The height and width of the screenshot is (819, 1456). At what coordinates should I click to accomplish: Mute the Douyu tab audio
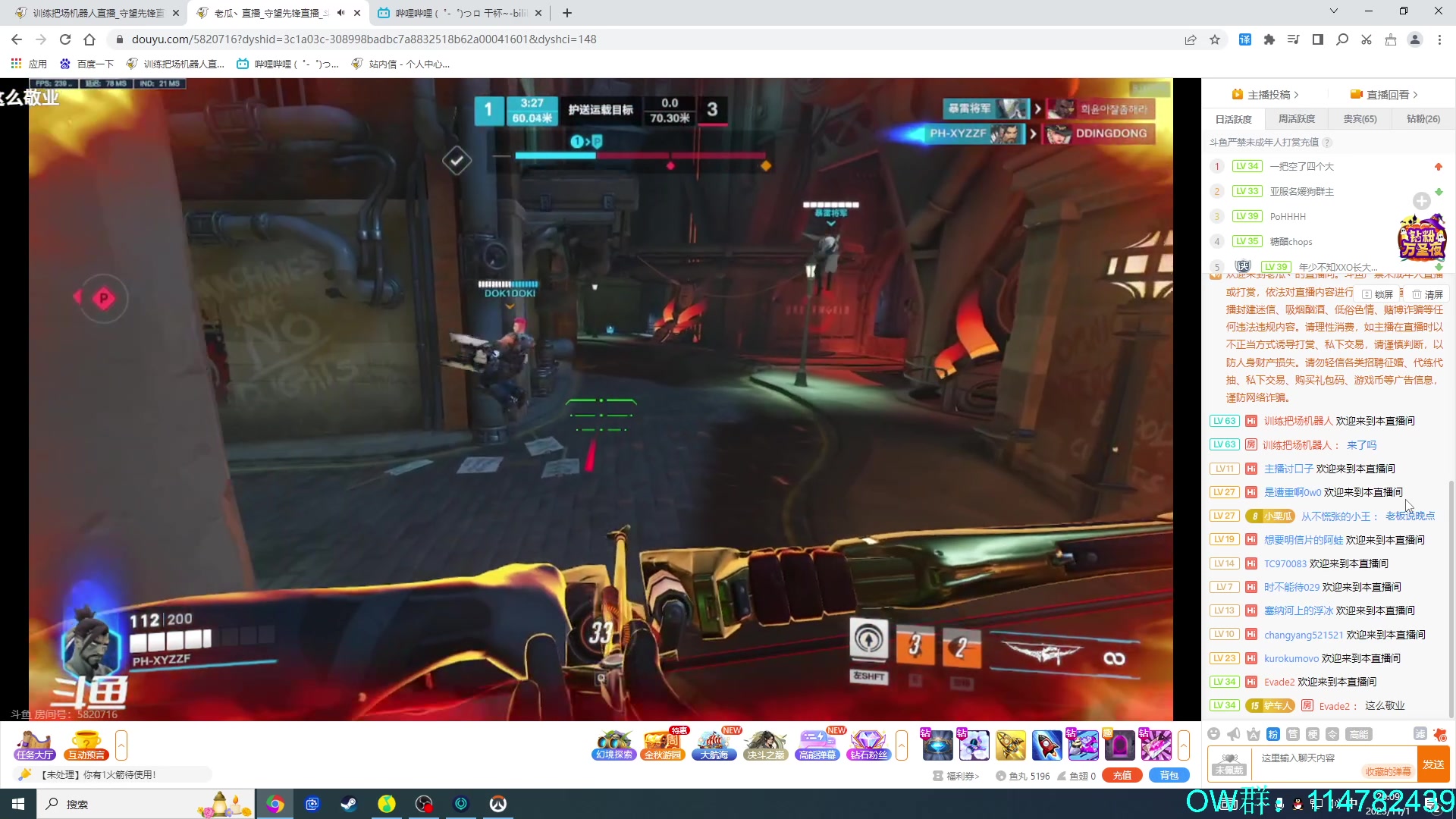340,13
